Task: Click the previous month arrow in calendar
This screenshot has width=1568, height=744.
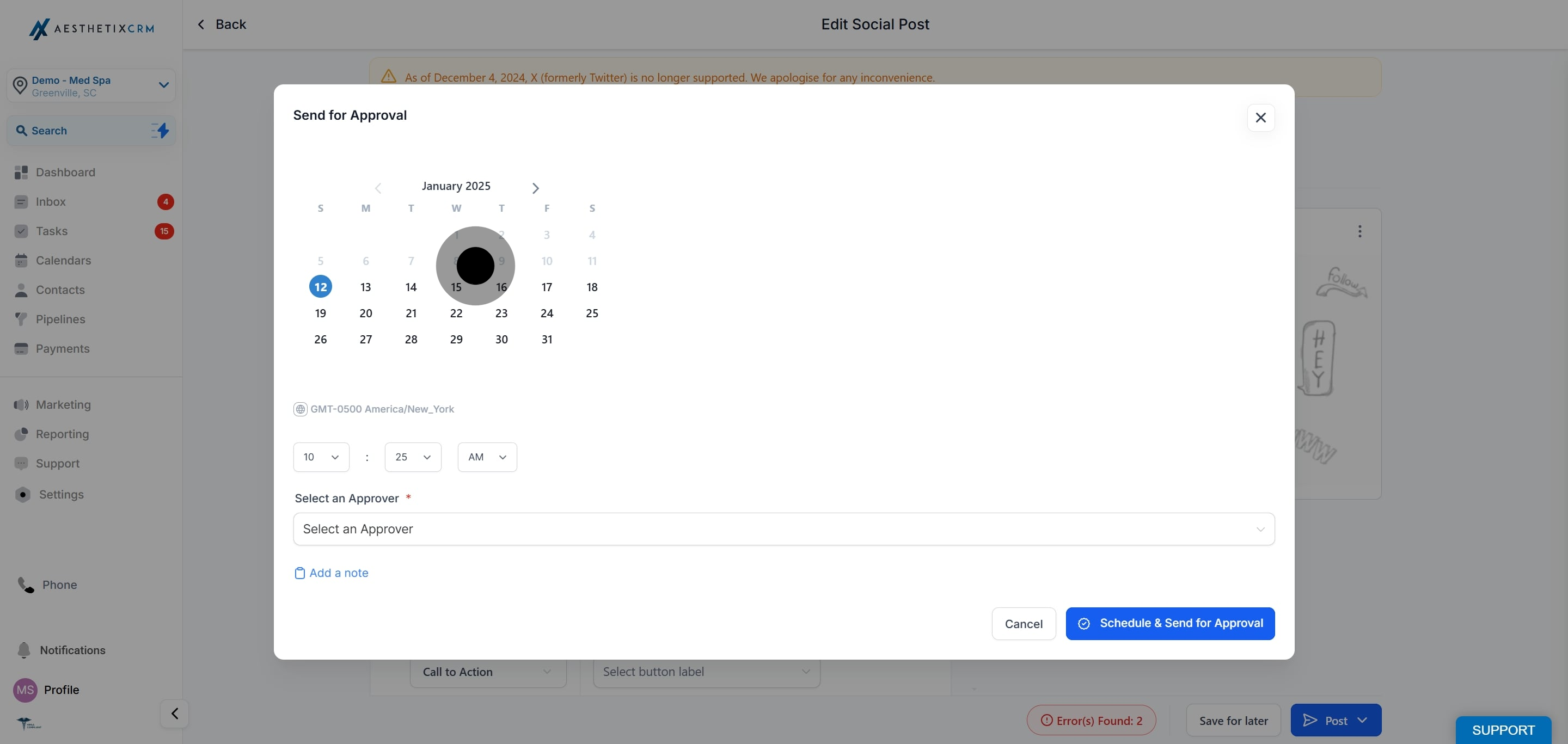Action: pyautogui.click(x=378, y=188)
